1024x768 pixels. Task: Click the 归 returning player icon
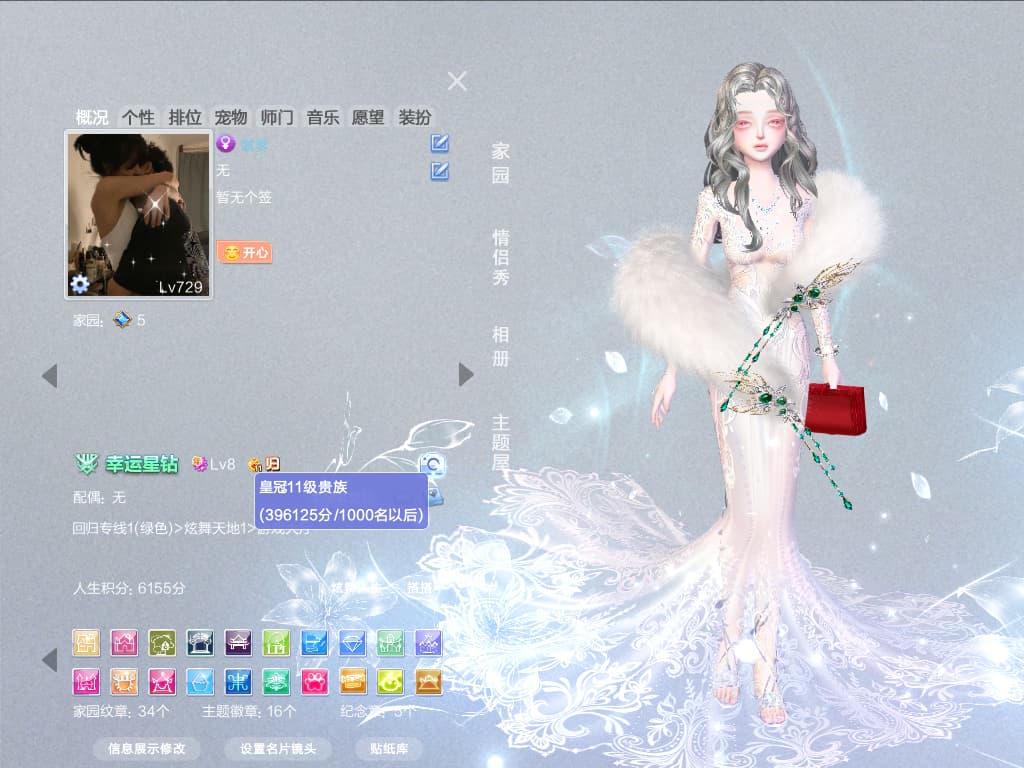click(x=273, y=464)
